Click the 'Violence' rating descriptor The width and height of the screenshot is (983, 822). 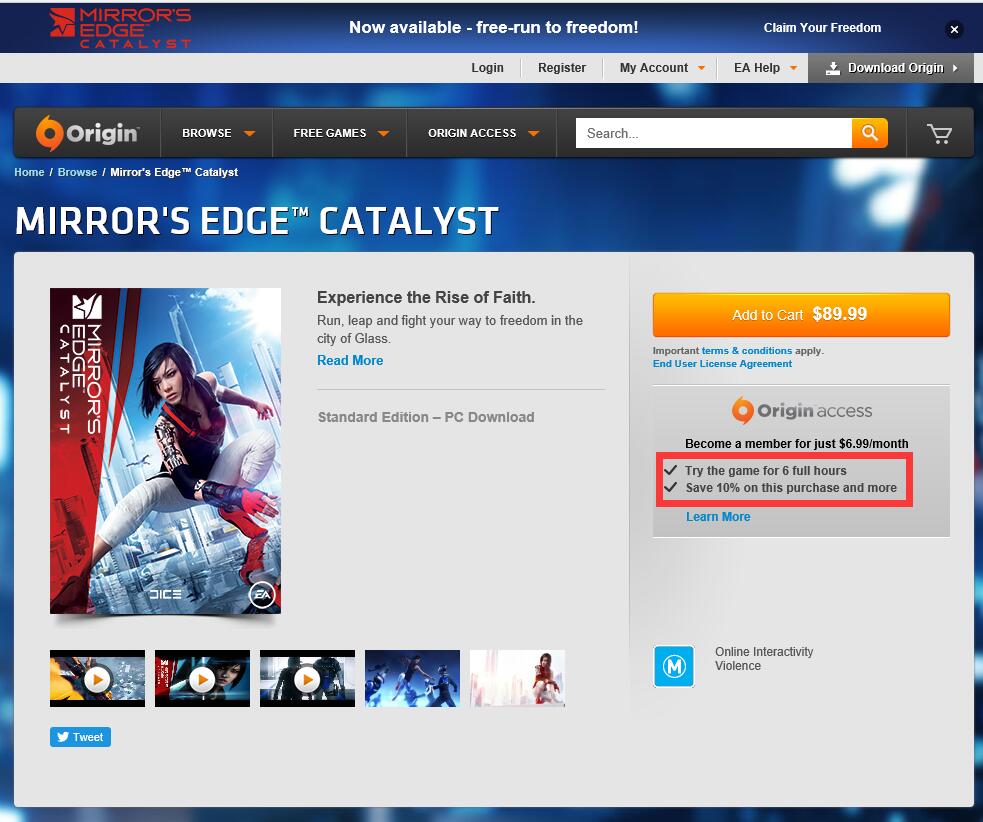point(738,666)
